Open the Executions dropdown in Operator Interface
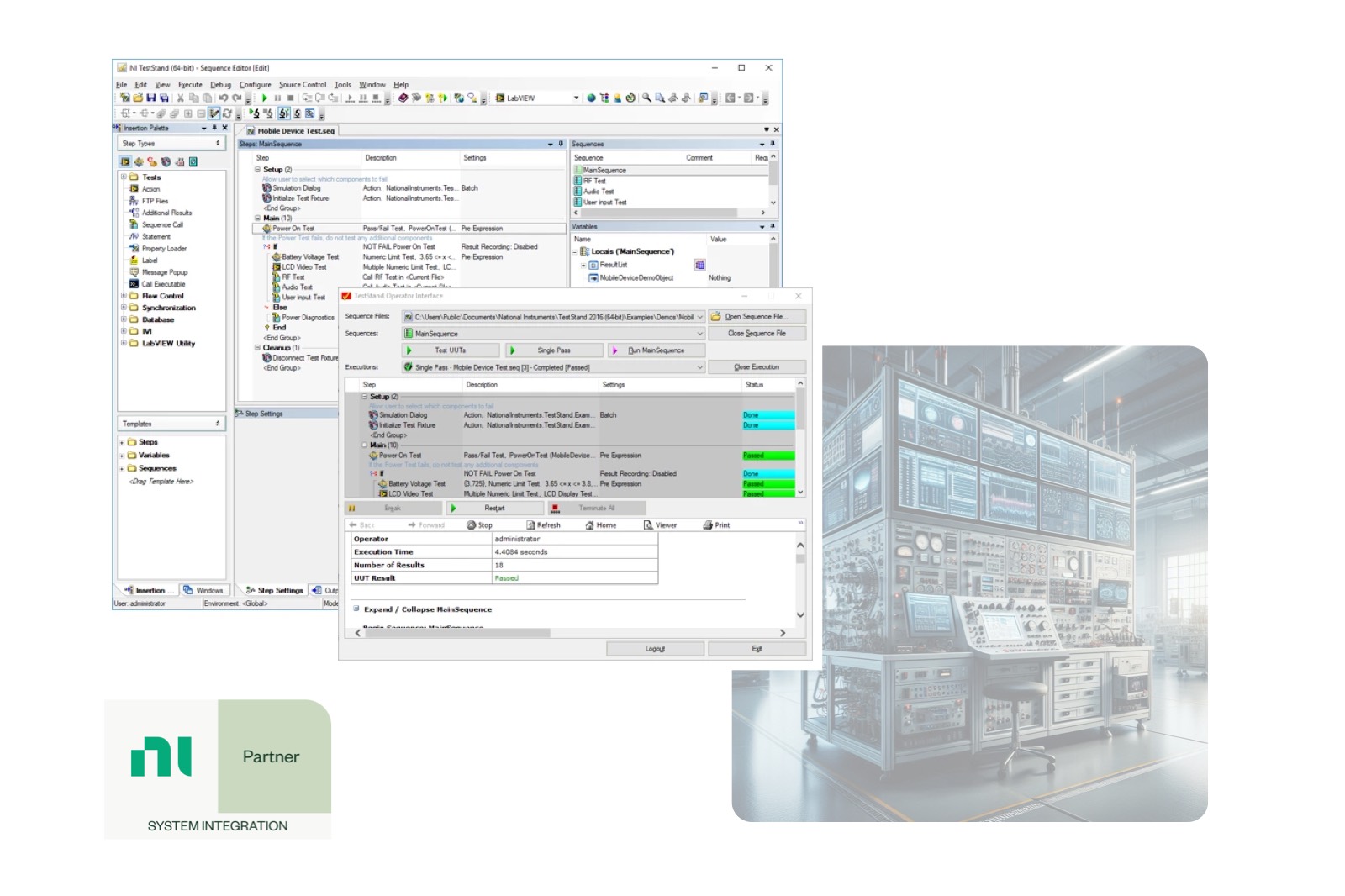This screenshot has height=896, width=1345. point(699,367)
